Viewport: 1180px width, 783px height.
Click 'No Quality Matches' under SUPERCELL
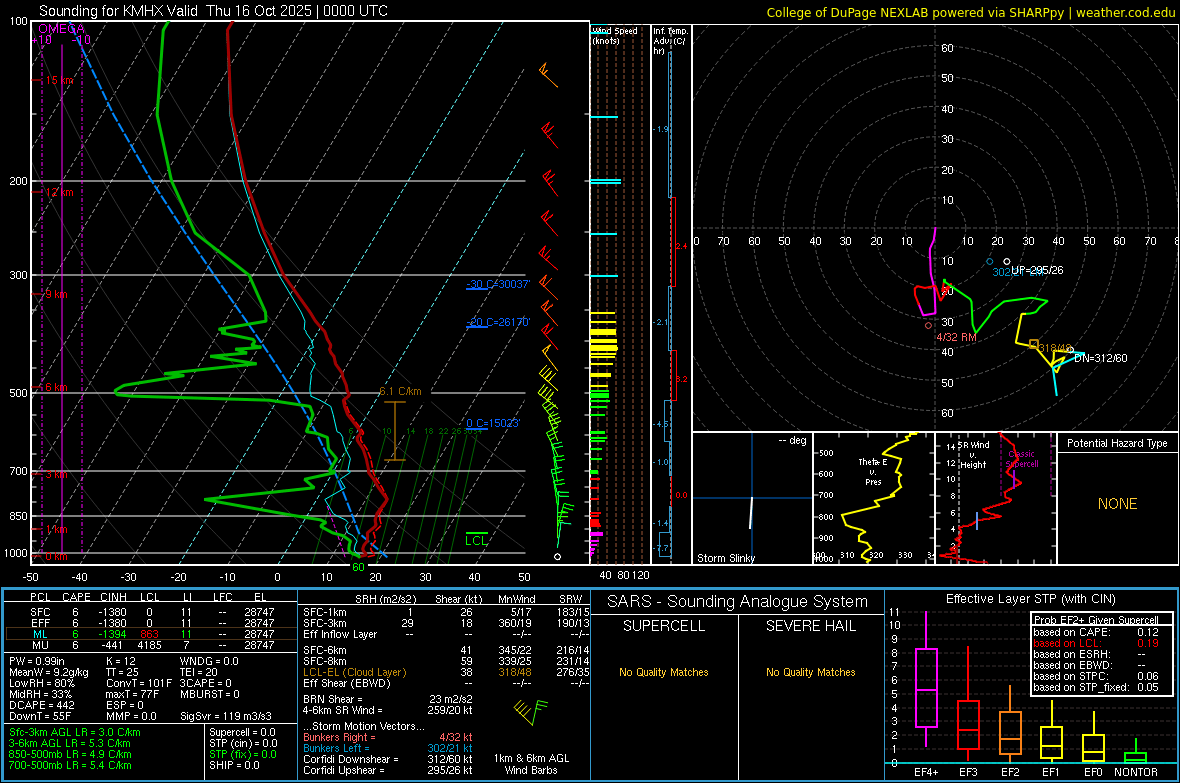[664, 672]
